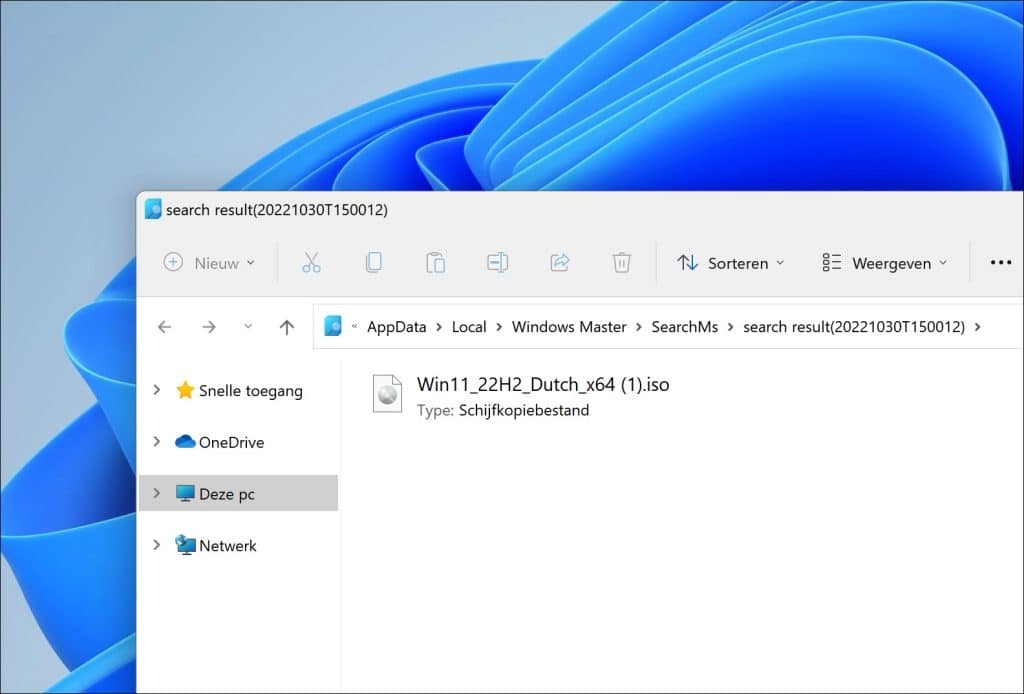The image size is (1024, 694).
Task: Click the Rename icon in the toolbar
Action: 497,262
